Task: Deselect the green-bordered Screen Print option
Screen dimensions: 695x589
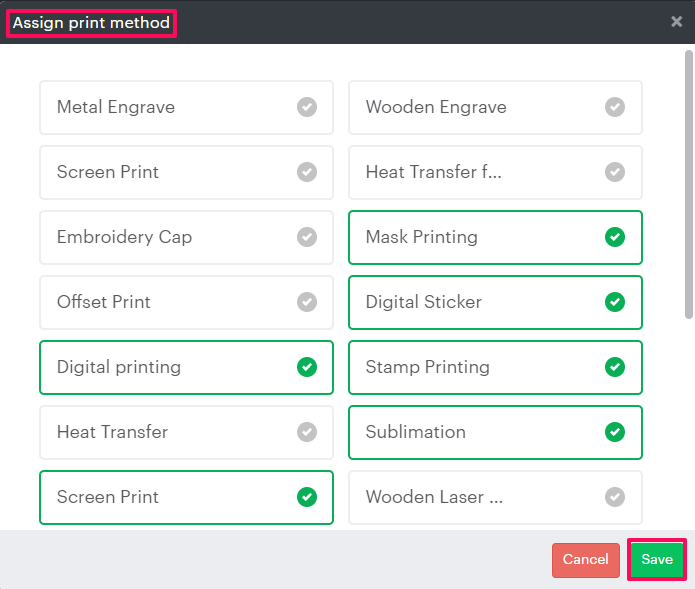Action: coord(186,497)
